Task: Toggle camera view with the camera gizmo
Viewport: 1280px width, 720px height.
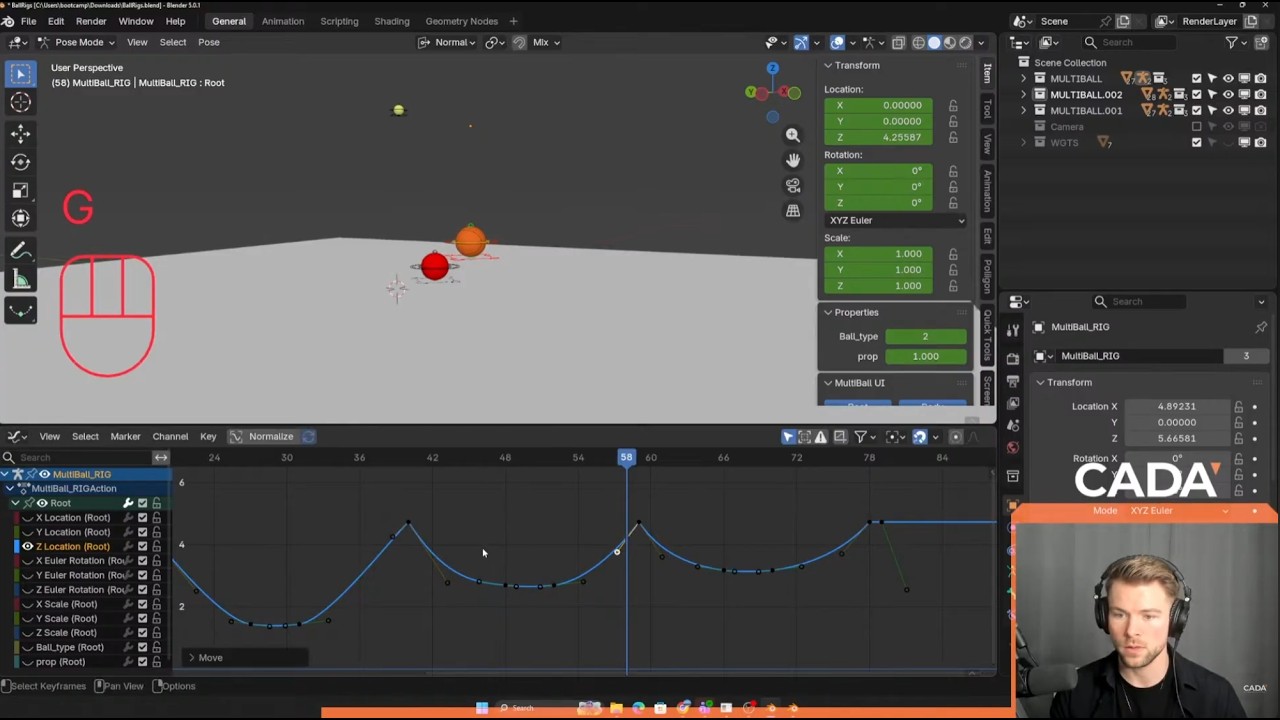Action: tap(793, 186)
